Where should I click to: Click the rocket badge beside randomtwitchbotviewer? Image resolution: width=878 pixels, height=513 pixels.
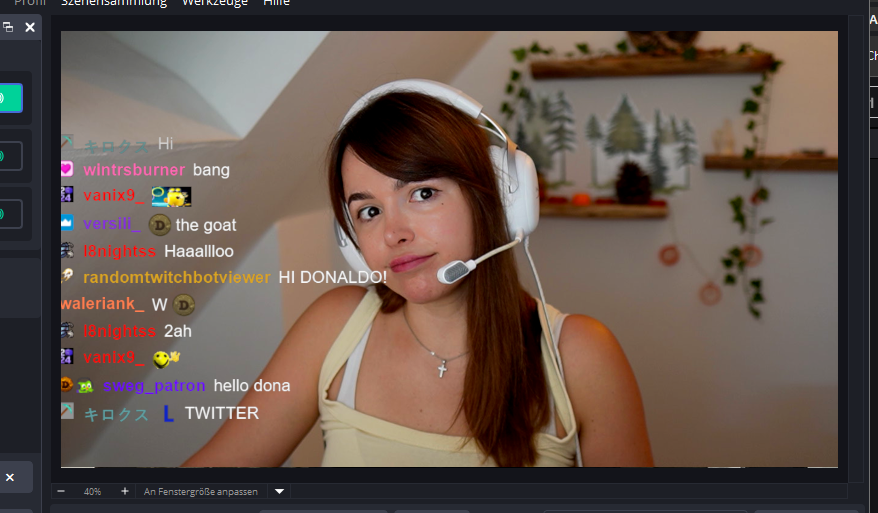(x=67, y=276)
